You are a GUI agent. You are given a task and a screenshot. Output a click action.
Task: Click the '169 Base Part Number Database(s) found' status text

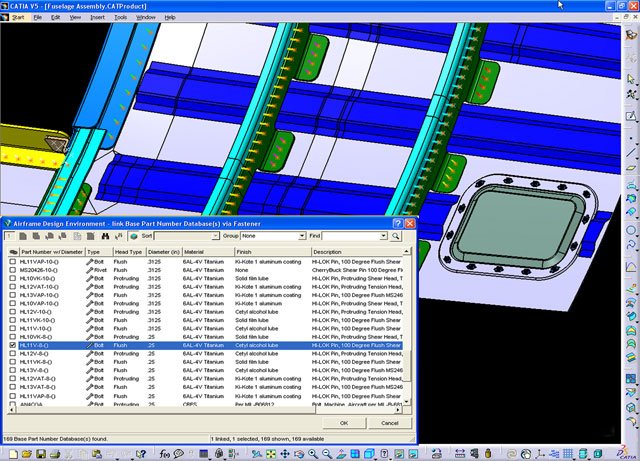[55, 439]
